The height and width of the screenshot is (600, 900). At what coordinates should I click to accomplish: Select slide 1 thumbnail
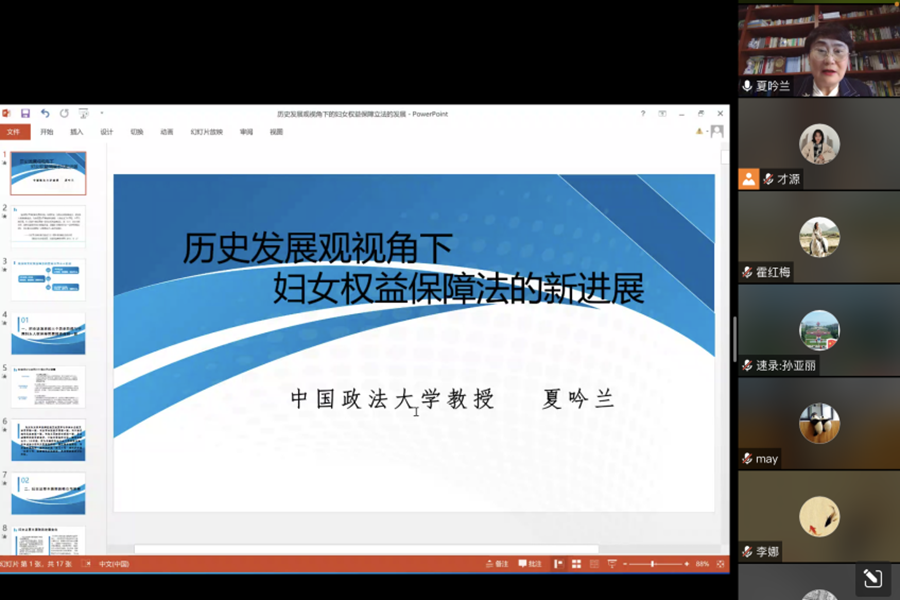click(48, 173)
